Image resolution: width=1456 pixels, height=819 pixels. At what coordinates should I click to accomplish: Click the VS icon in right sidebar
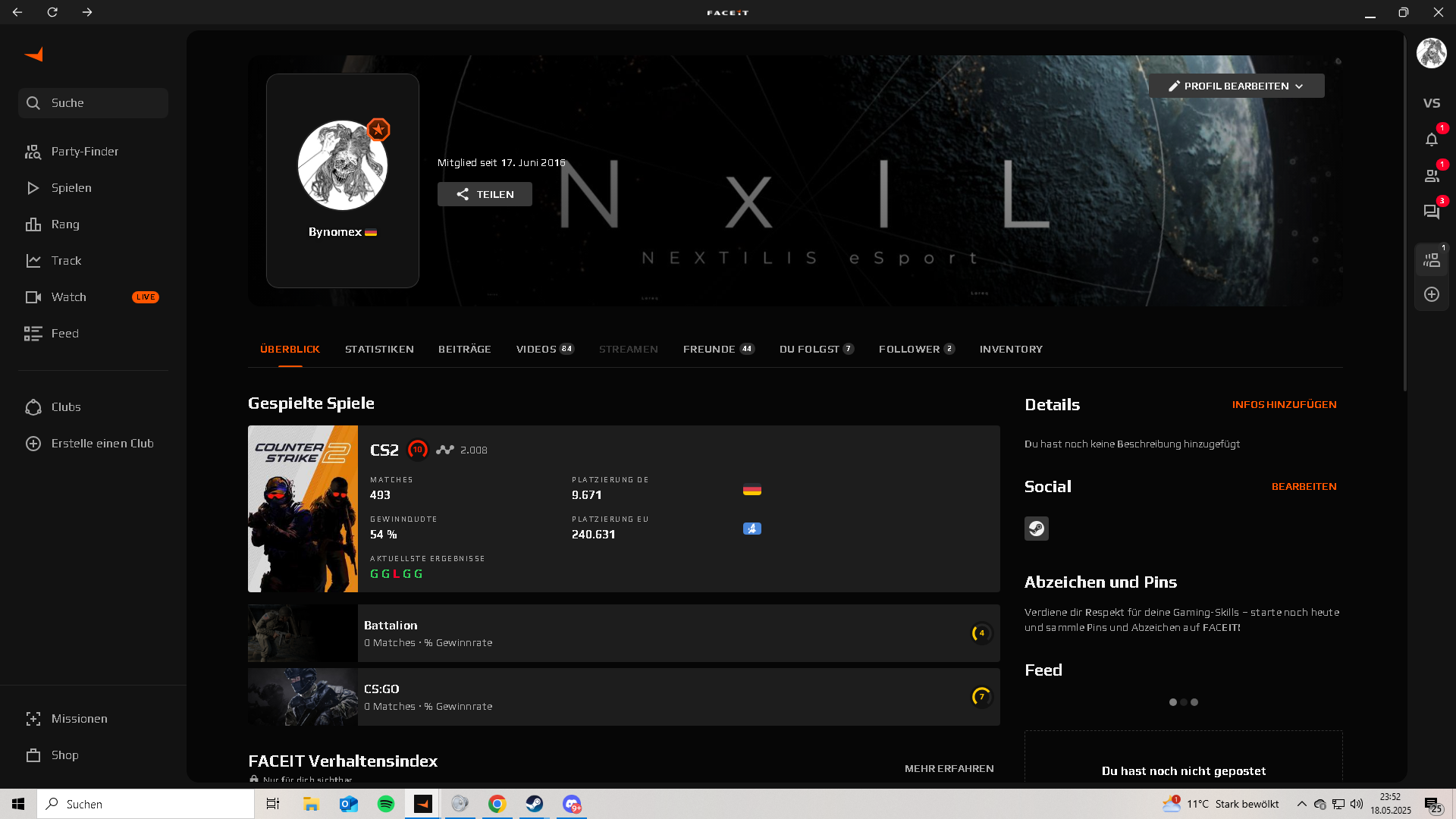tap(1431, 103)
